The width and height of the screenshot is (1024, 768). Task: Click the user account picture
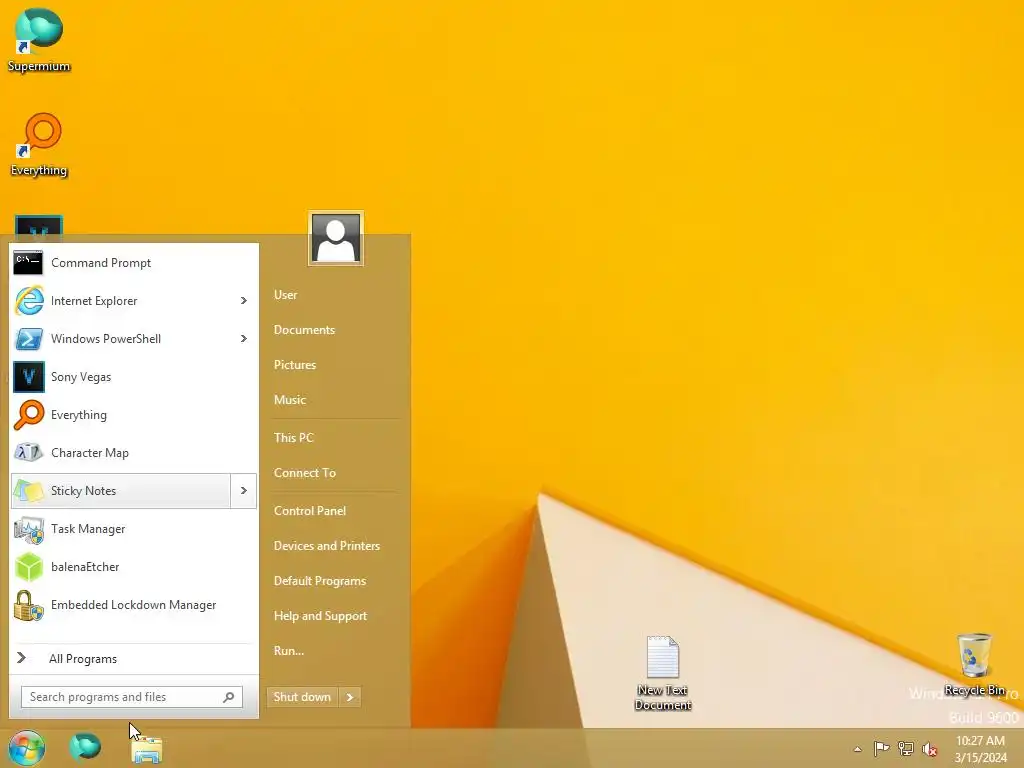point(336,238)
